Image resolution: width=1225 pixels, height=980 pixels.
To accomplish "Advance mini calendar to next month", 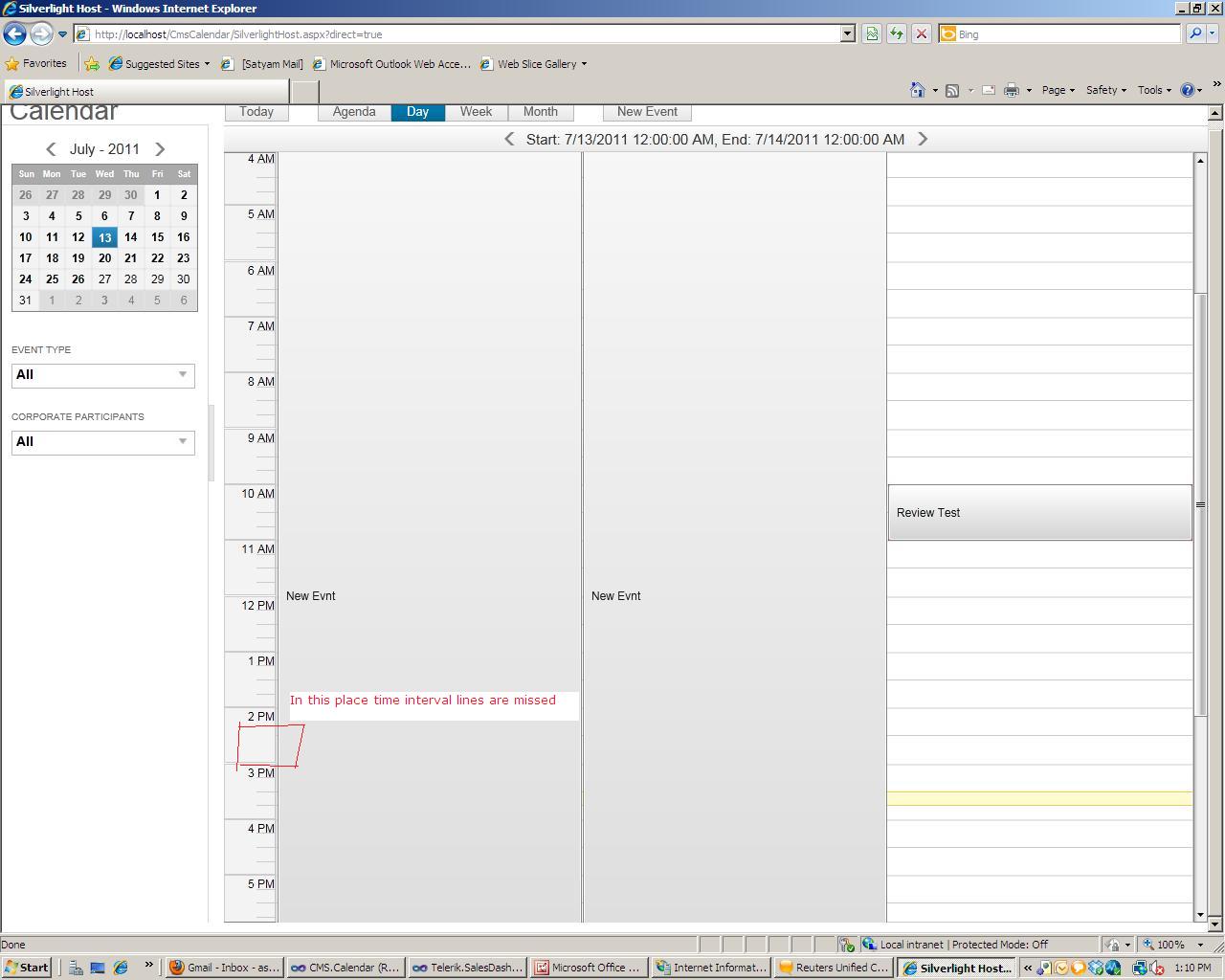I will (x=160, y=149).
